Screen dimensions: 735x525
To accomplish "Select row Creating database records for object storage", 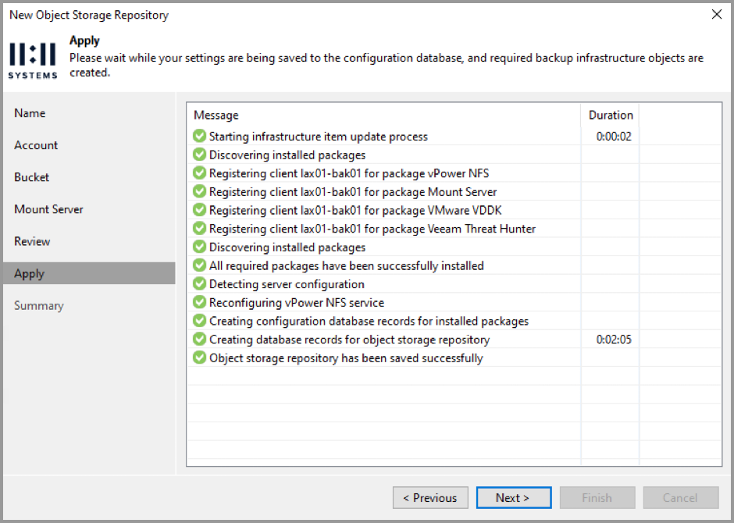I will pos(454,340).
